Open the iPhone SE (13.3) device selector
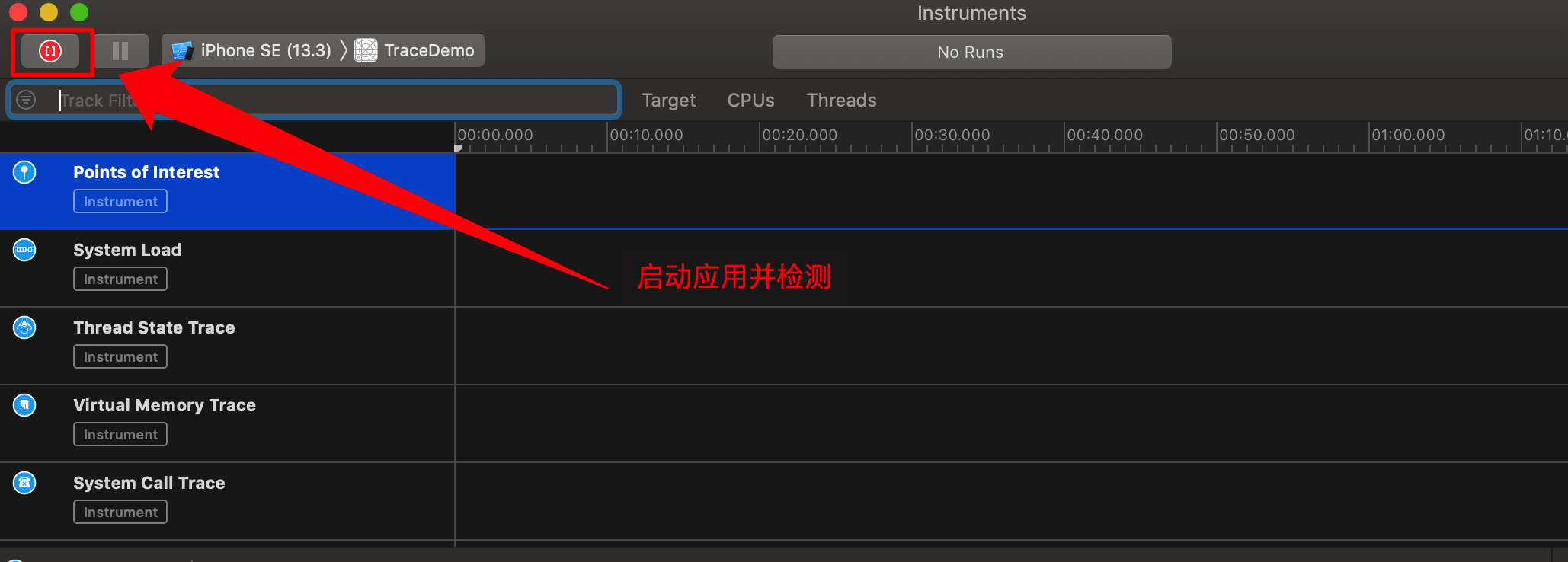Screen dimensions: 1568x562 251,51
